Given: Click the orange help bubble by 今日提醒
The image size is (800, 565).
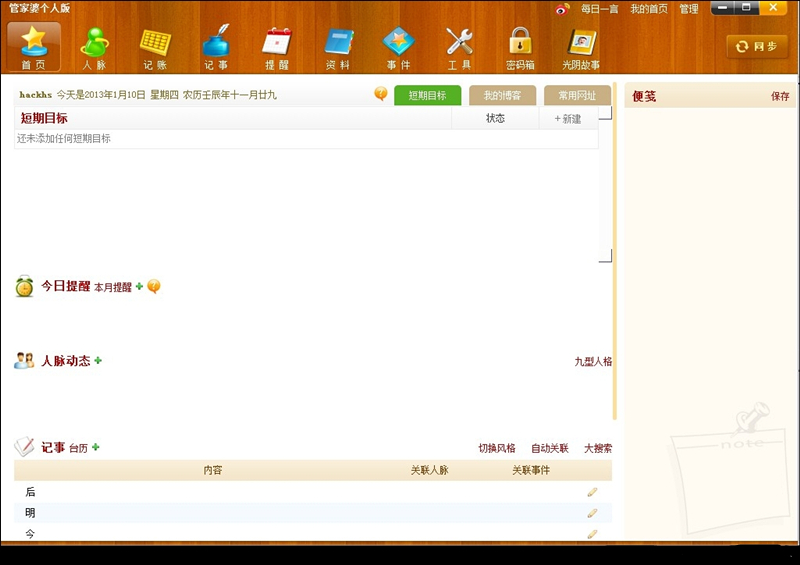Looking at the screenshot, I should tap(154, 286).
